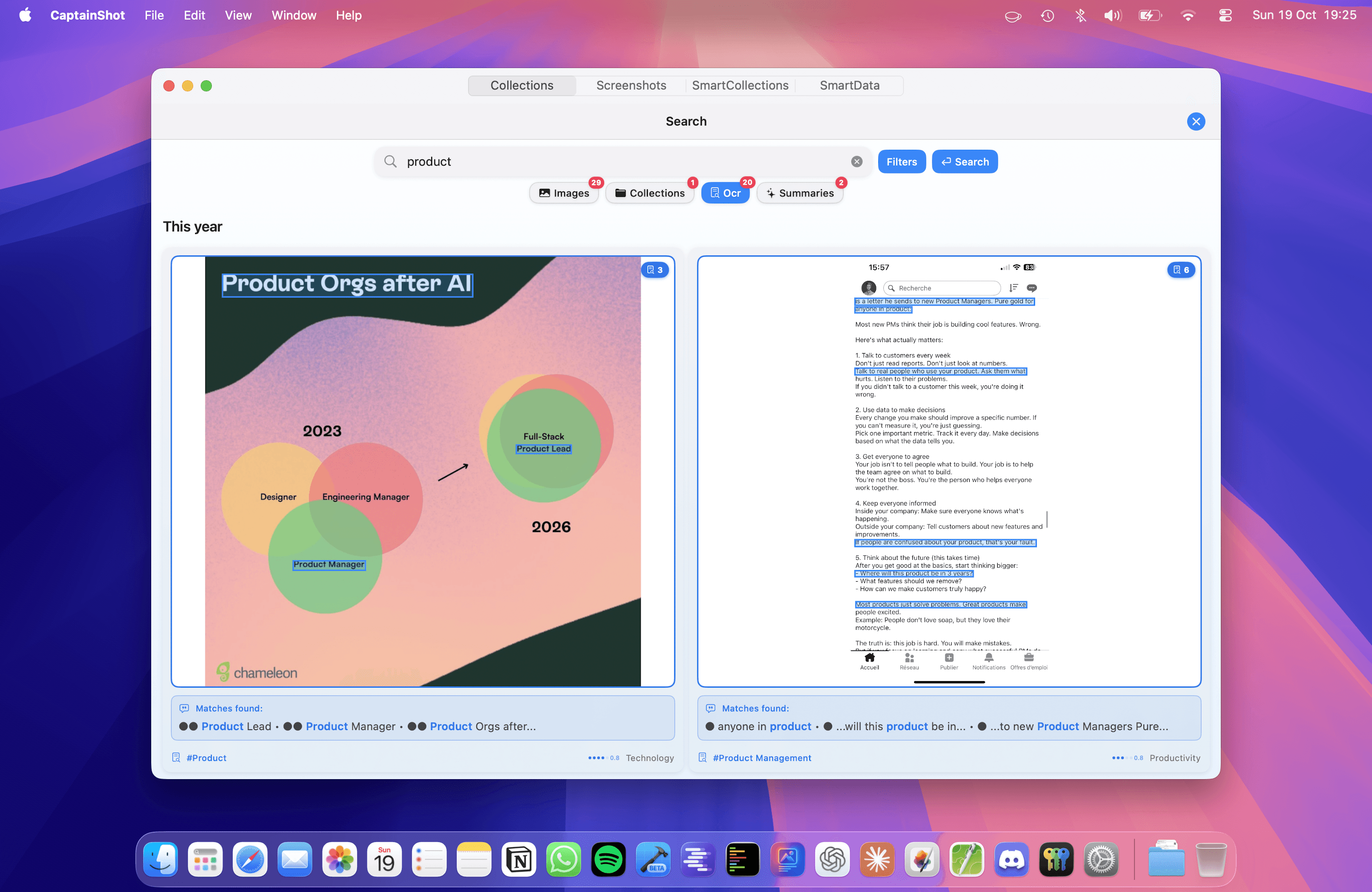Click the magnifying glass search icon
The width and height of the screenshot is (1372, 892).
[x=390, y=161]
